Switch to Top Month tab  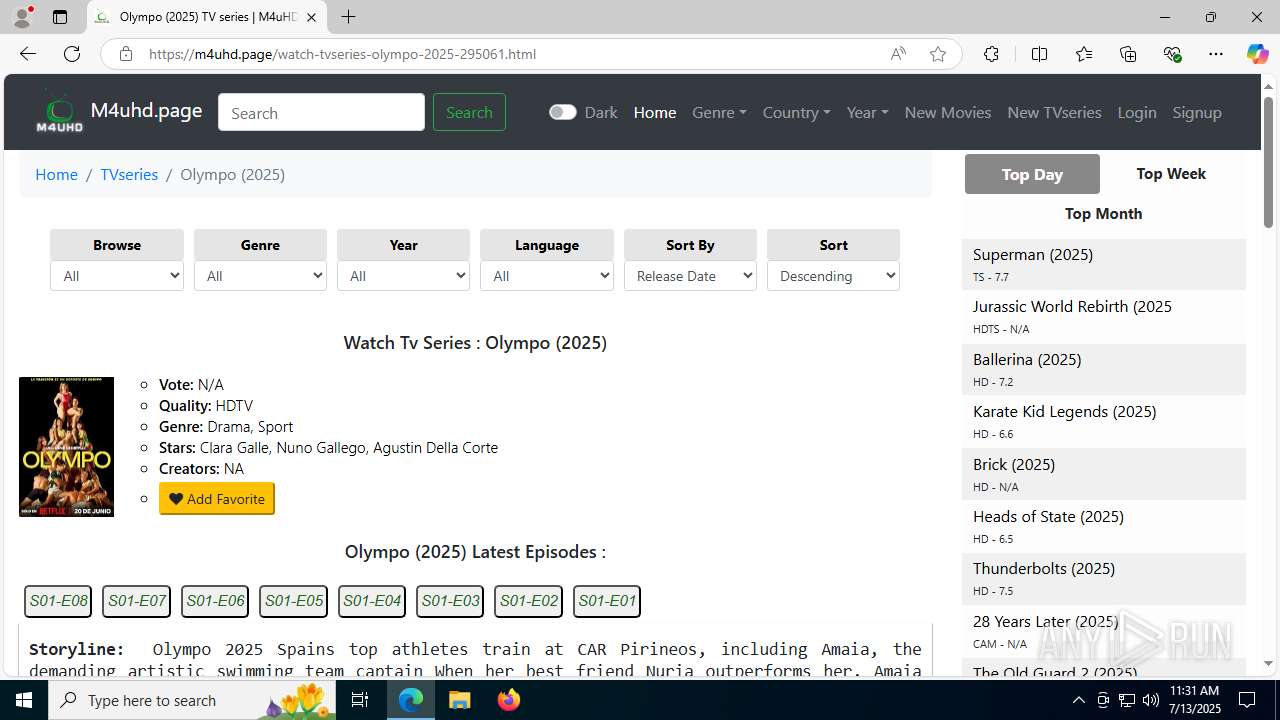click(x=1103, y=213)
